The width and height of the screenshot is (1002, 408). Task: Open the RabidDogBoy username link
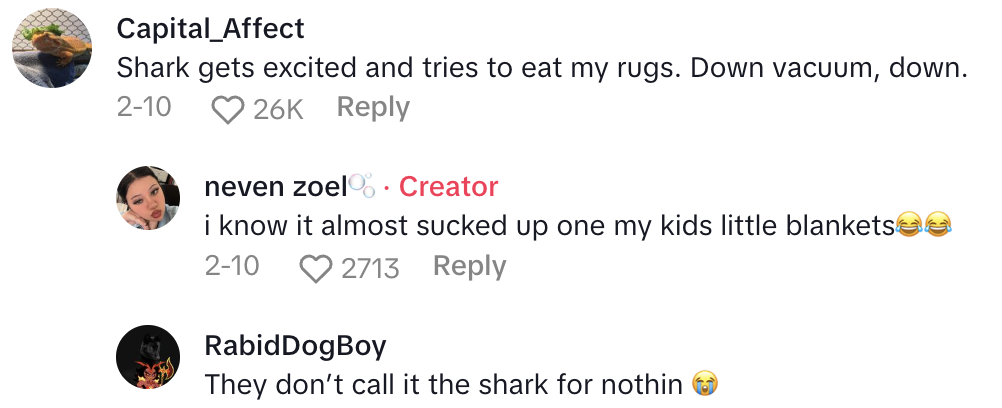(295, 346)
